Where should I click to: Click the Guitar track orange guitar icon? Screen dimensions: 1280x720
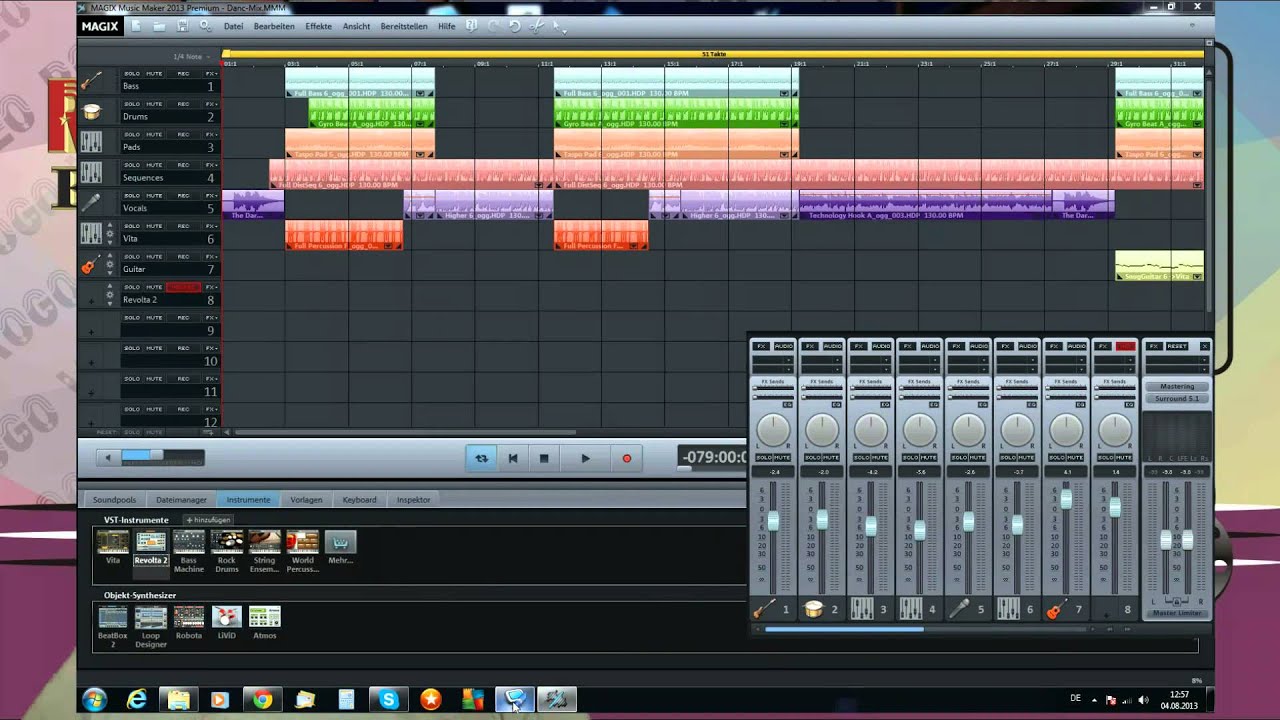coord(89,265)
